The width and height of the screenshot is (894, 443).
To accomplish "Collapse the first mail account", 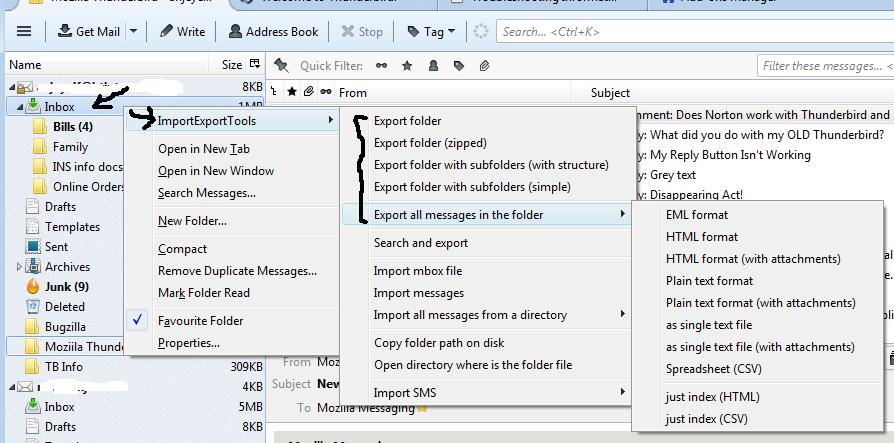I will coord(12,87).
